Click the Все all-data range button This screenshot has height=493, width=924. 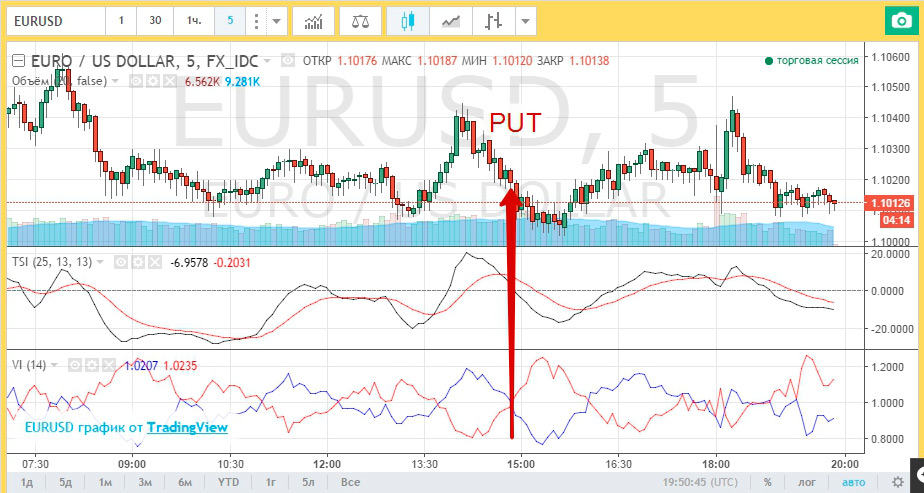tap(350, 482)
